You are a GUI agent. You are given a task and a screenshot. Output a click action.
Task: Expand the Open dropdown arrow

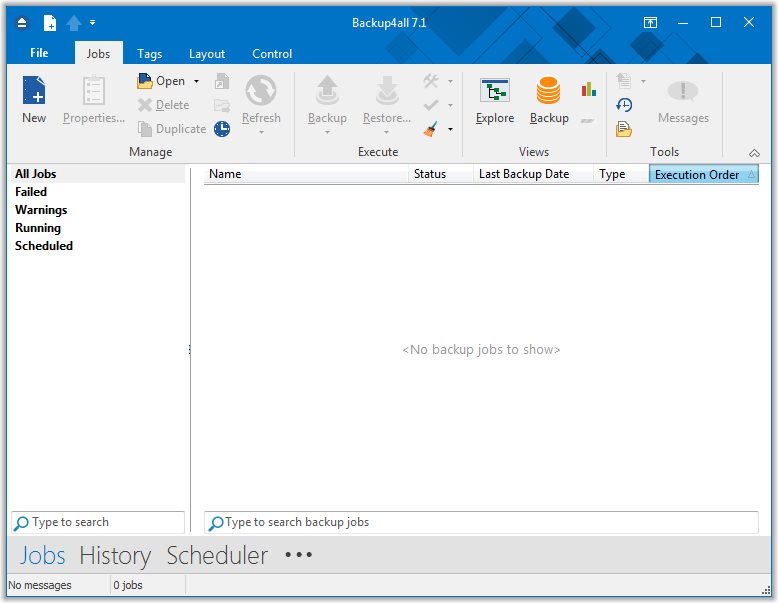(x=196, y=81)
